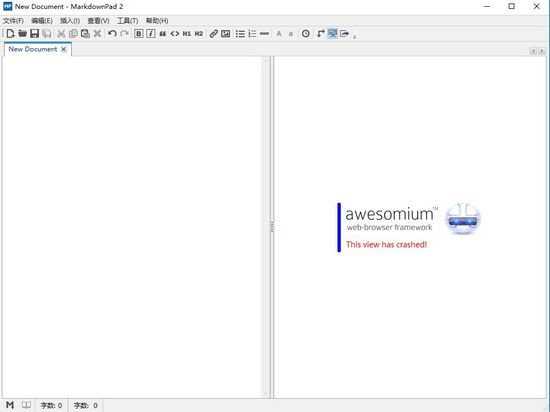
Task: Open the 查看(V) menu
Action: 98,21
